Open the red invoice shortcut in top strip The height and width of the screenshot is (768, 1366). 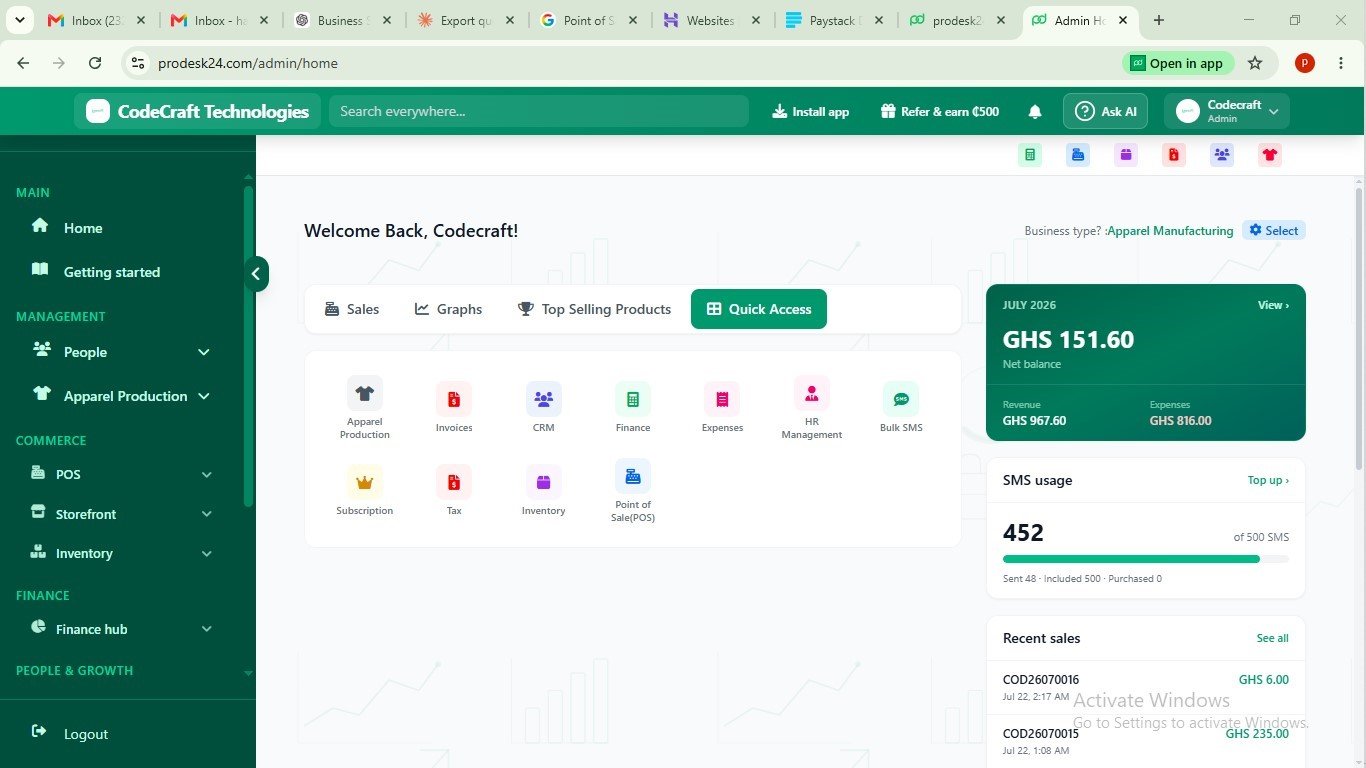[1174, 155]
